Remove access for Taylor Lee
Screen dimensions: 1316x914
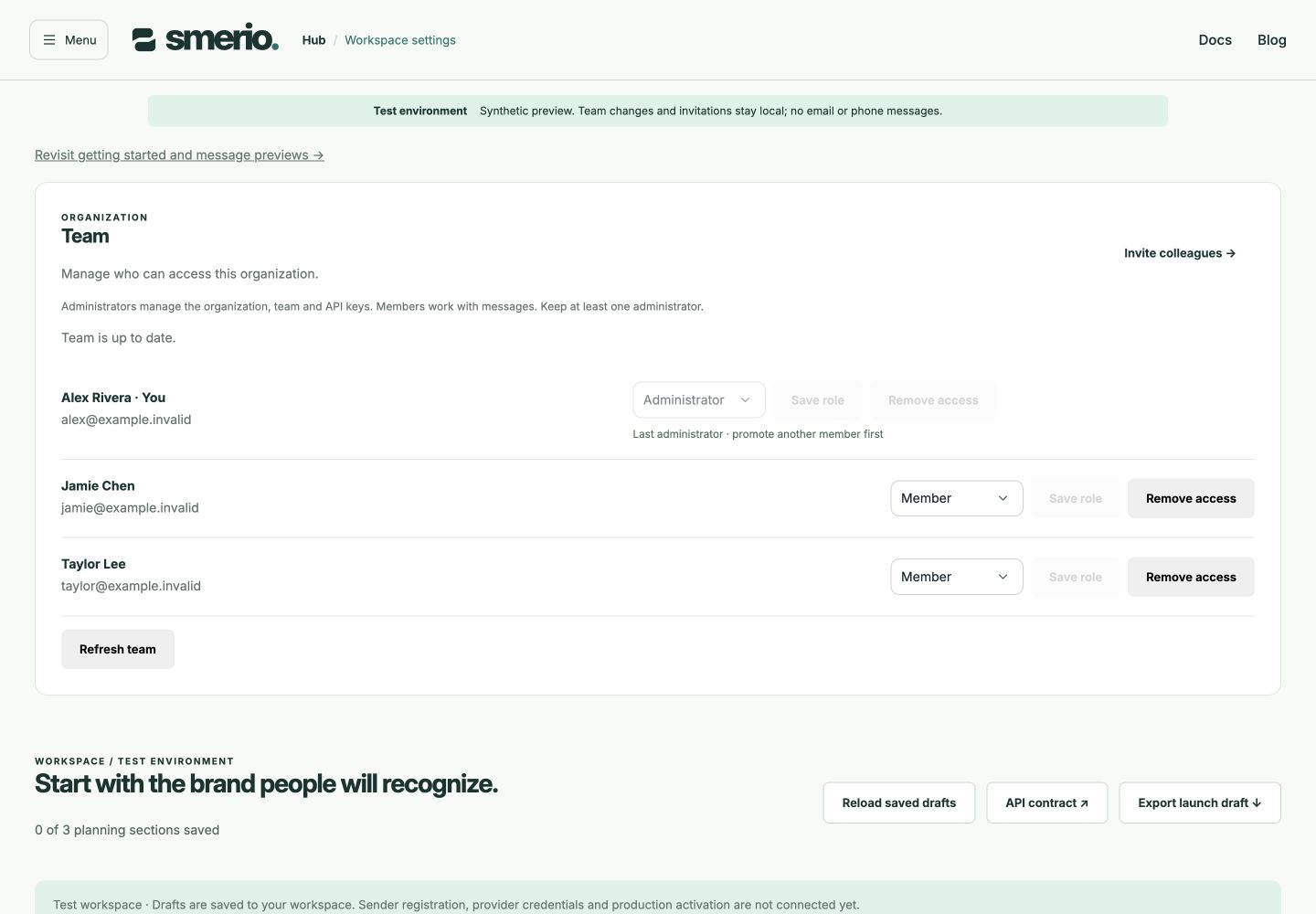1191,577
